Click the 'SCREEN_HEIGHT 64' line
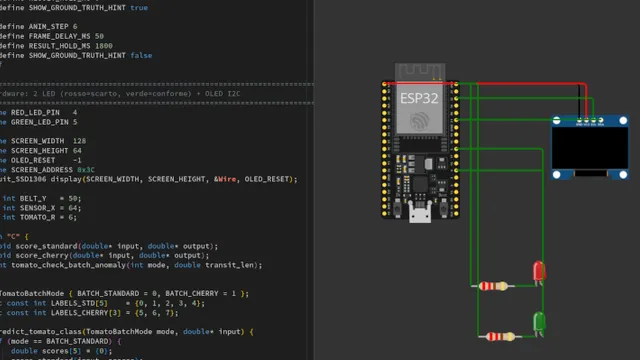 [41, 151]
